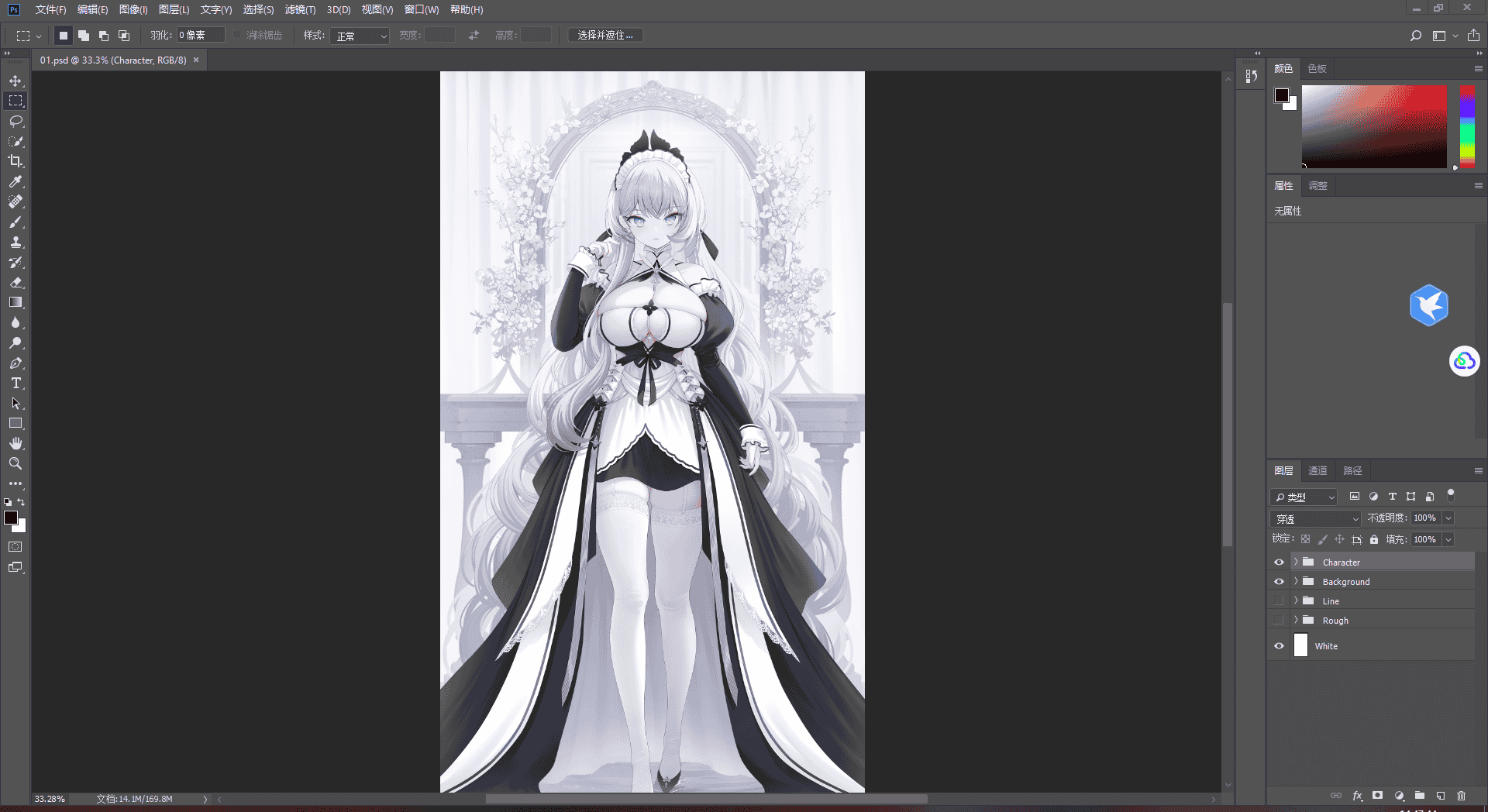
Task: Close the 01.psd document tab
Action: pos(196,60)
